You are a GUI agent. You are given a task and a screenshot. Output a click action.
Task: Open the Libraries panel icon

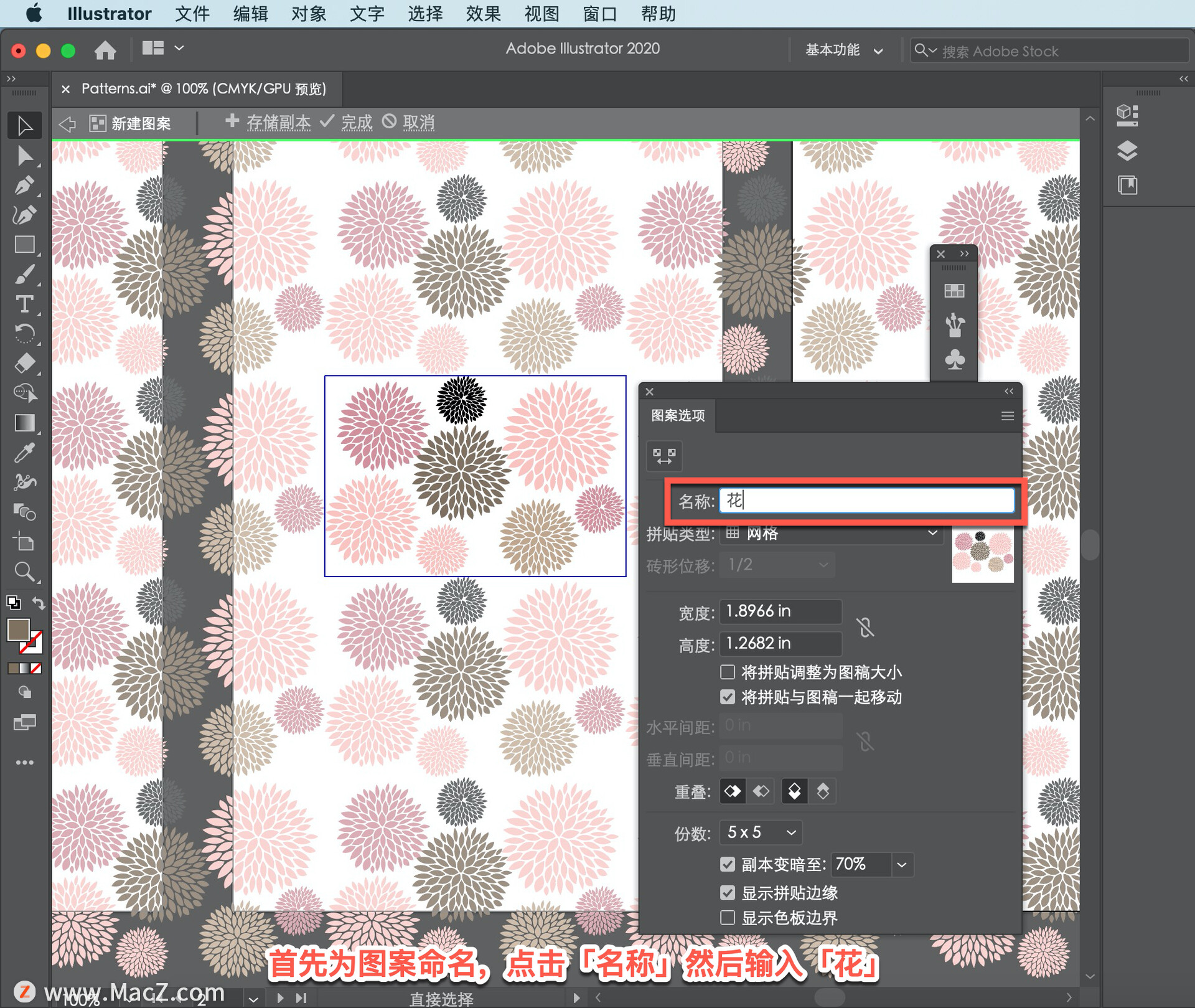pos(1127,185)
